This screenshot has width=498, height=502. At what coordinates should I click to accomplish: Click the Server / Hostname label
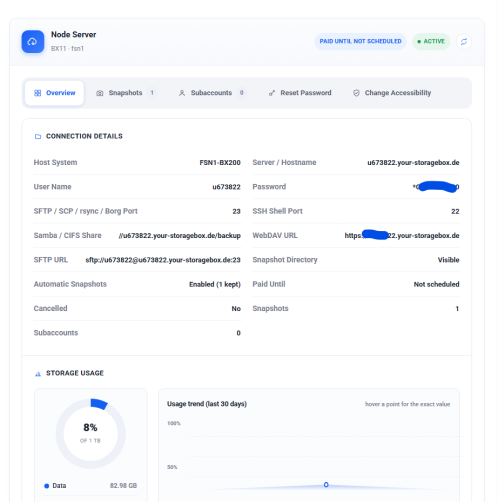[284, 162]
